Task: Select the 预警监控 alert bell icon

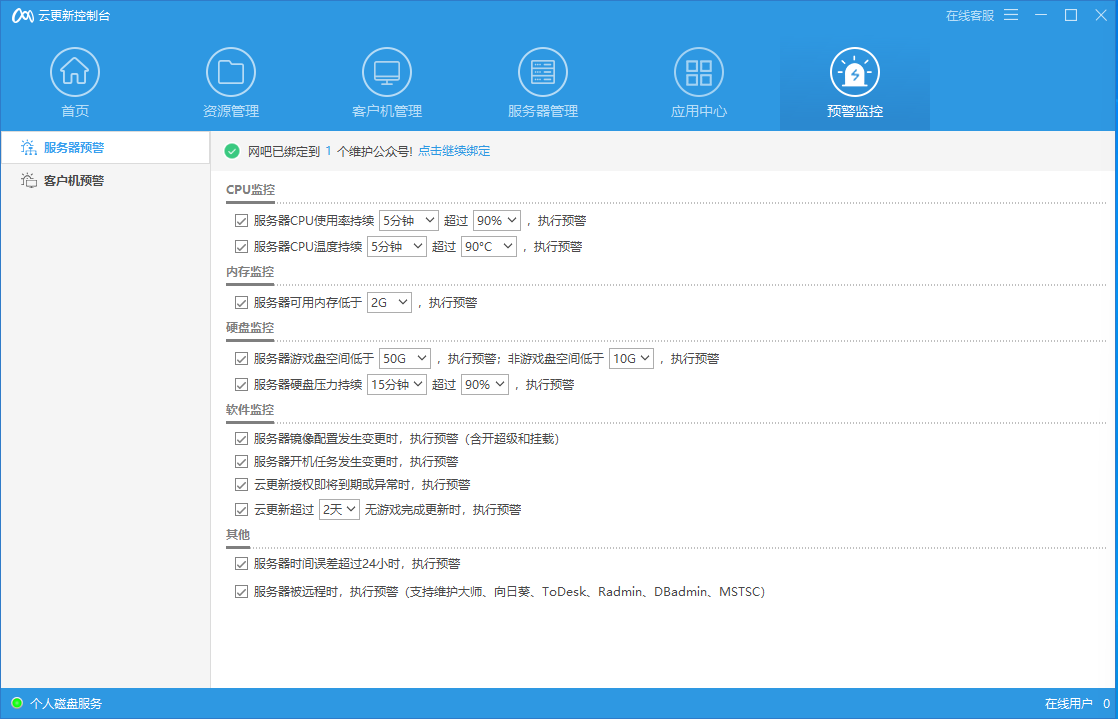Action: pyautogui.click(x=855, y=70)
